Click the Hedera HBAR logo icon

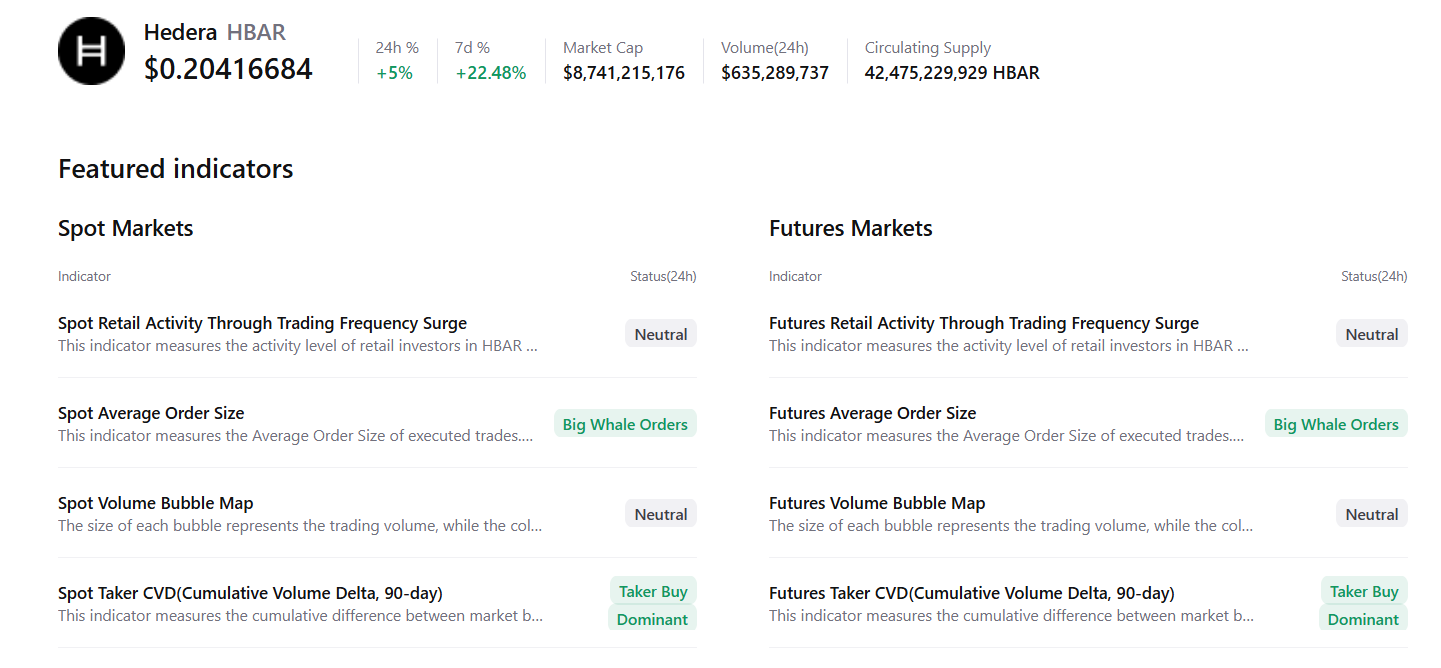pos(91,50)
